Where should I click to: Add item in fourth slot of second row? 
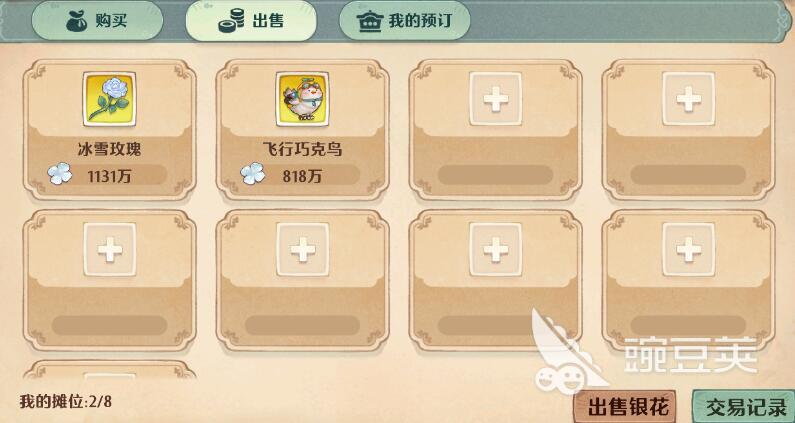click(689, 250)
